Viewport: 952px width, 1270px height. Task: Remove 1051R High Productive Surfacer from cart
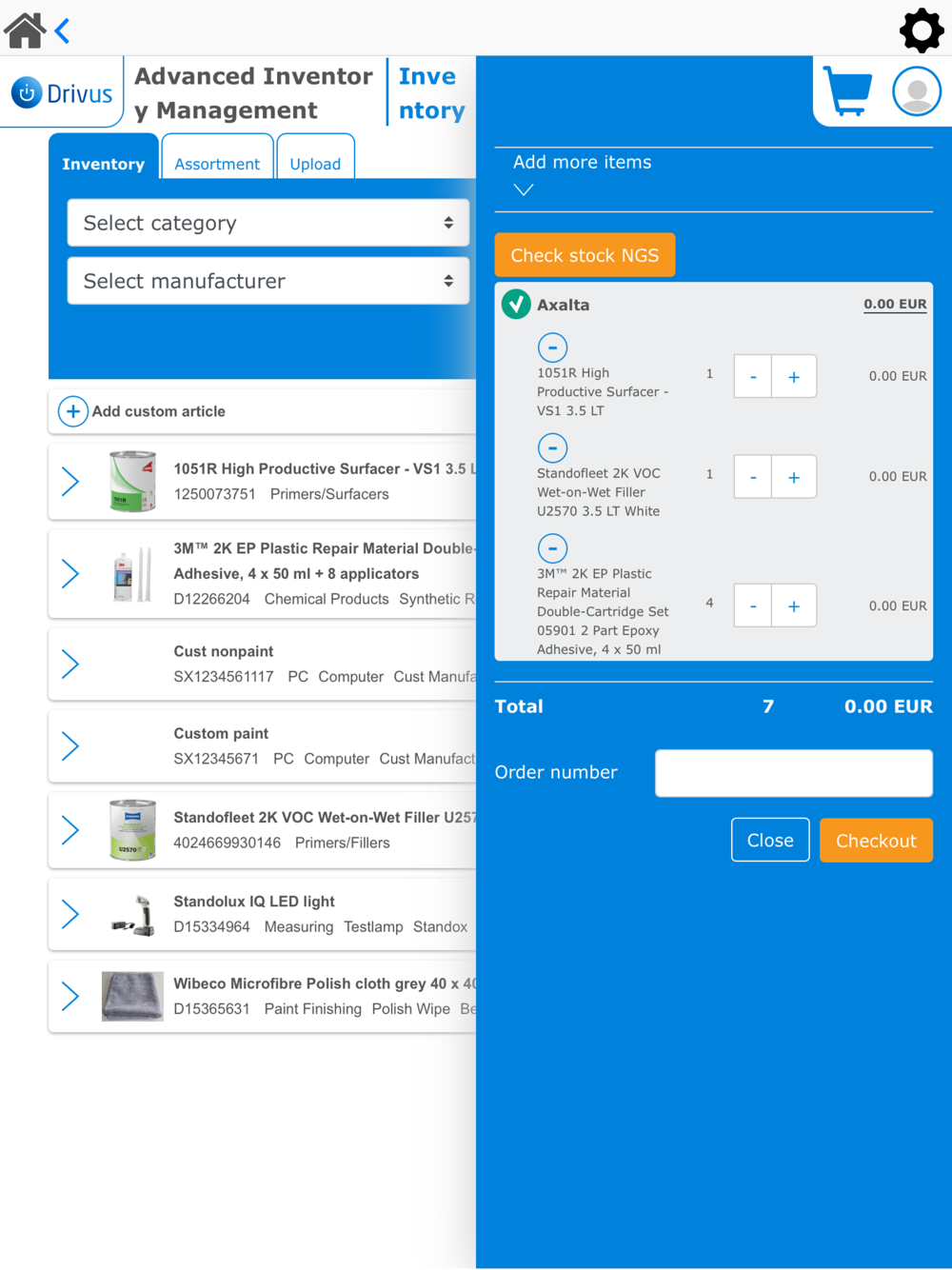coord(552,347)
